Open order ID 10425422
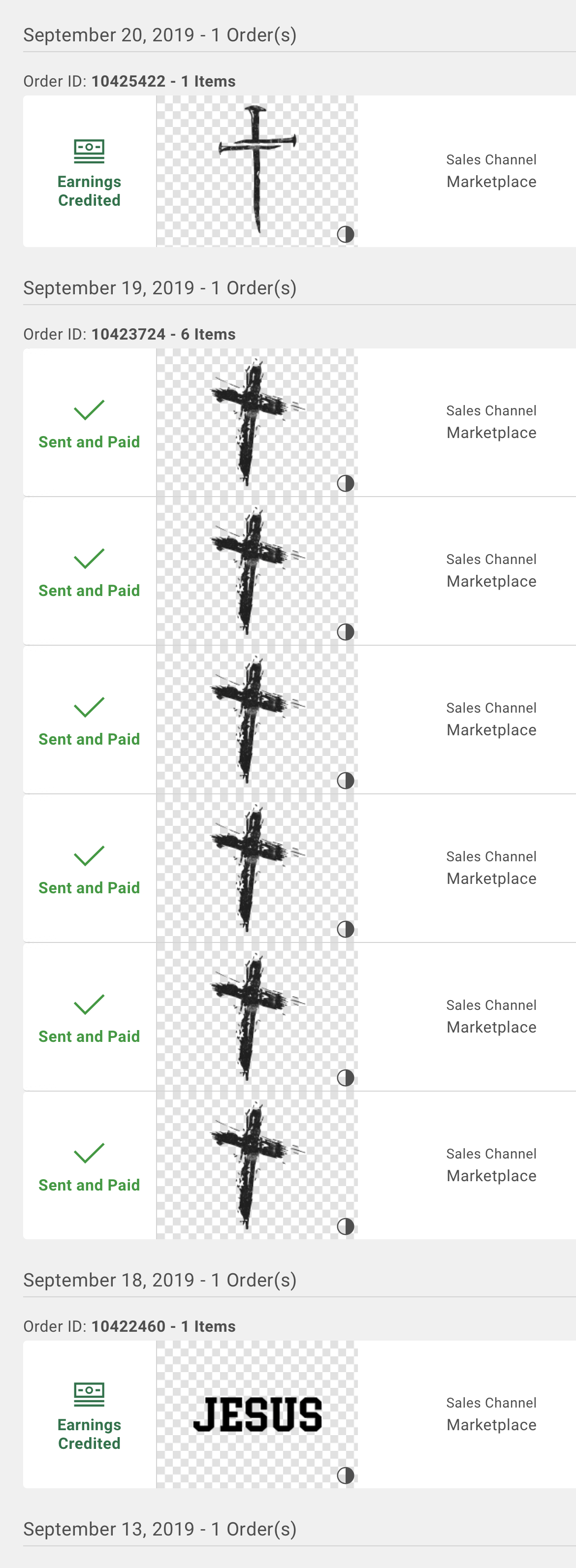The width and height of the screenshot is (576, 1568). coord(128,82)
